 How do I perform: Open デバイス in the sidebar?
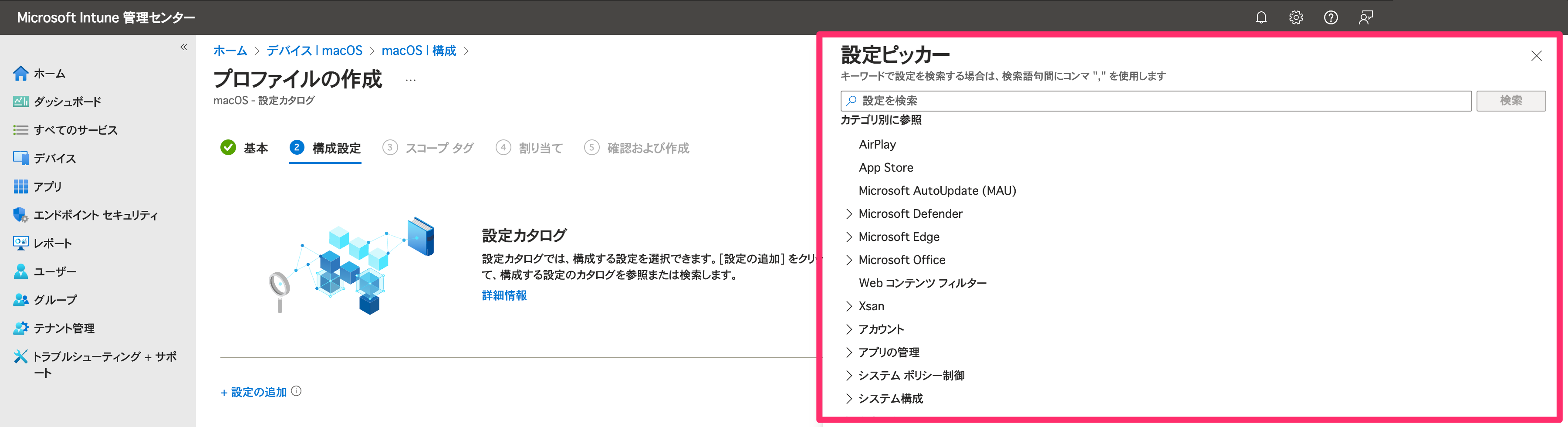pyautogui.click(x=55, y=158)
